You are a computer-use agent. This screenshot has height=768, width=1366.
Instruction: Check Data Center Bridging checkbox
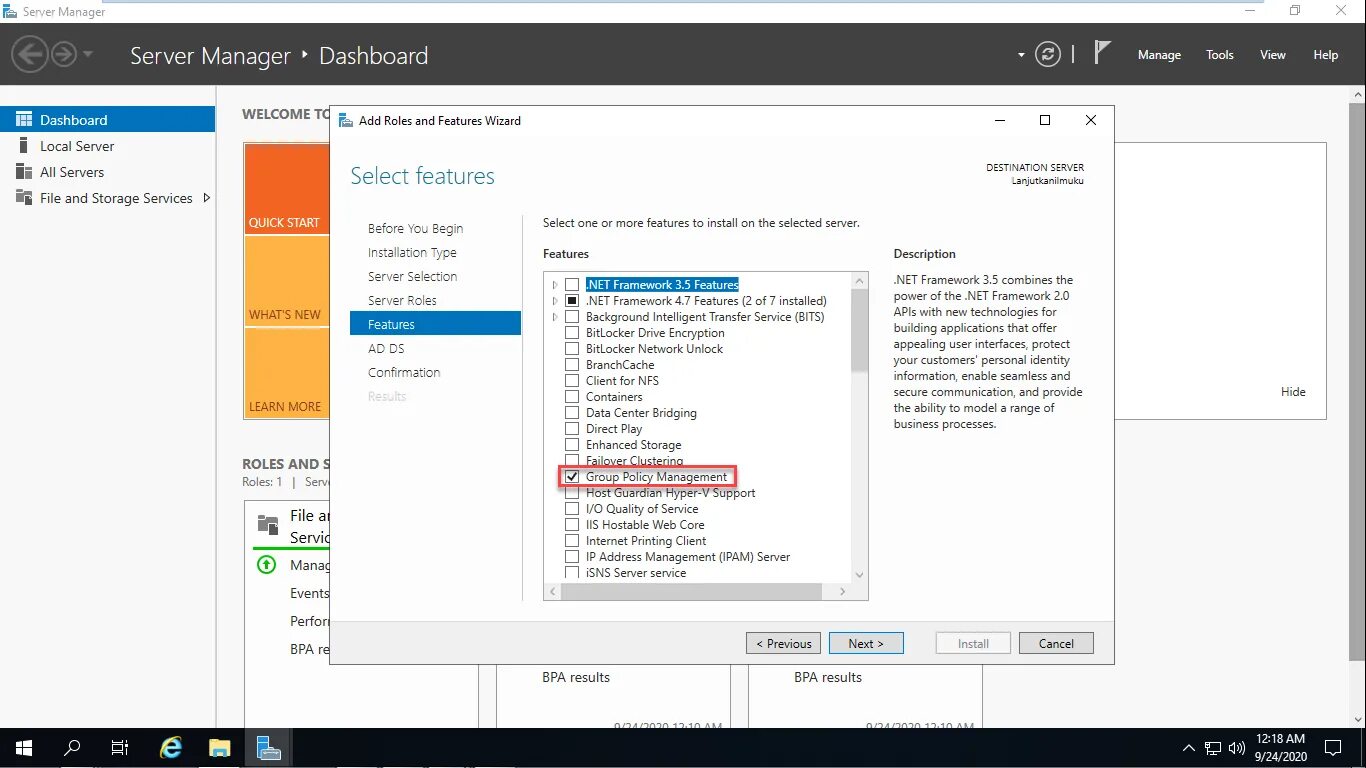pos(572,413)
